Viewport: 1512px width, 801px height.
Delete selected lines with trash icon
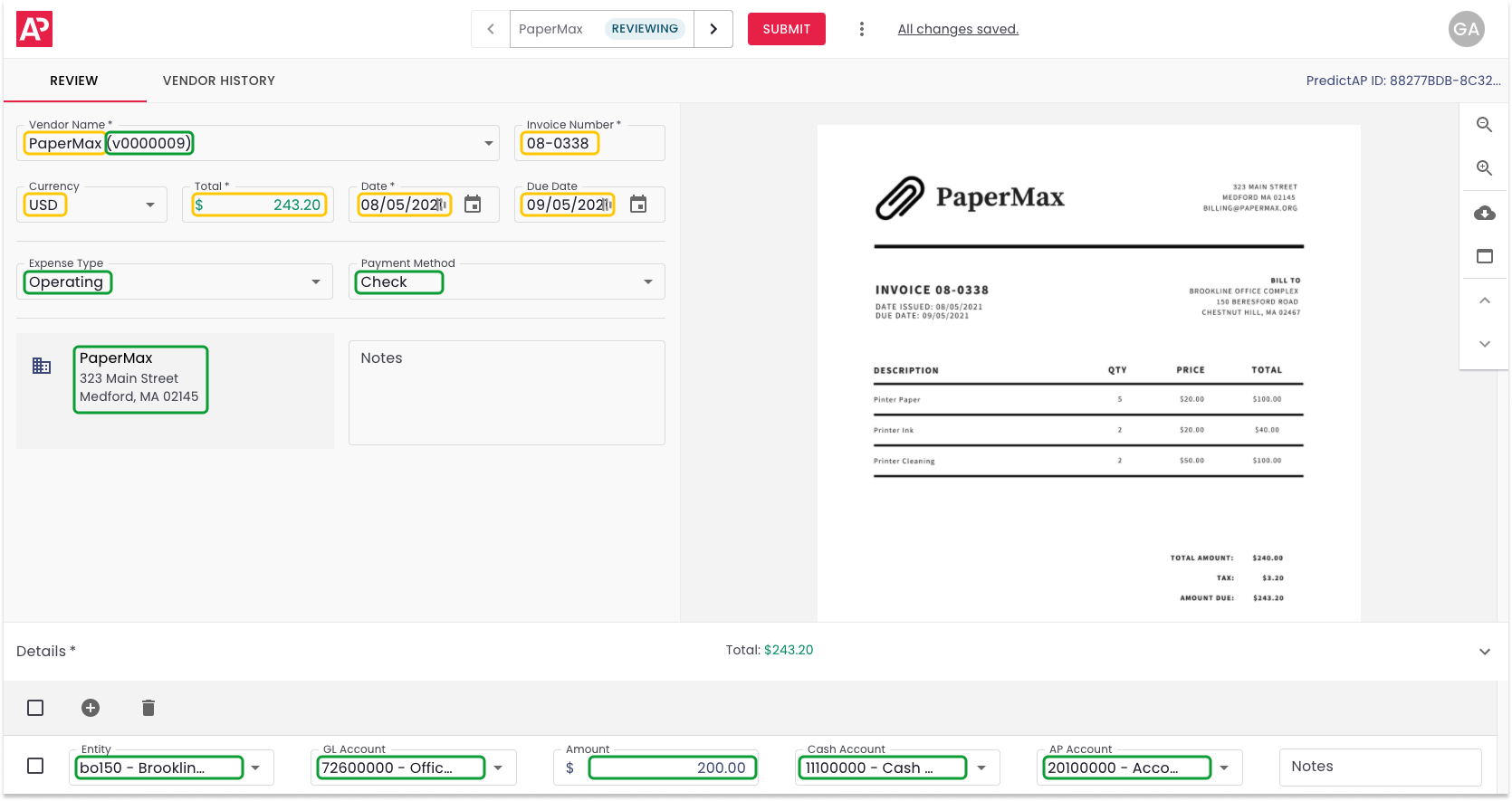tap(148, 708)
